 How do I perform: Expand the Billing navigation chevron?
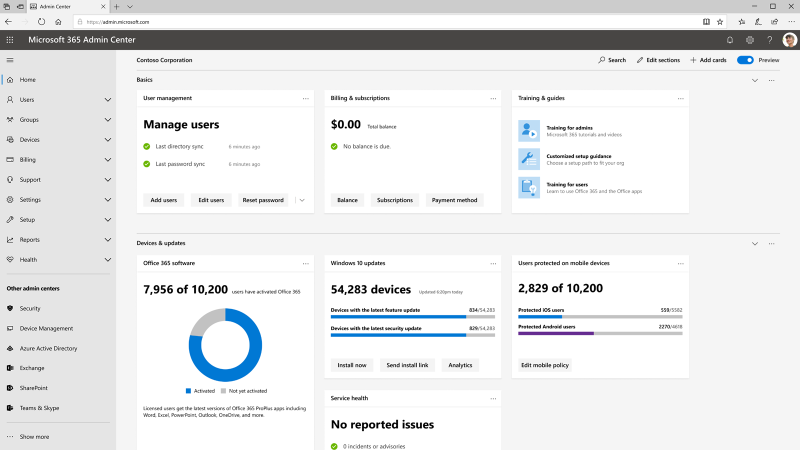[x=108, y=160]
